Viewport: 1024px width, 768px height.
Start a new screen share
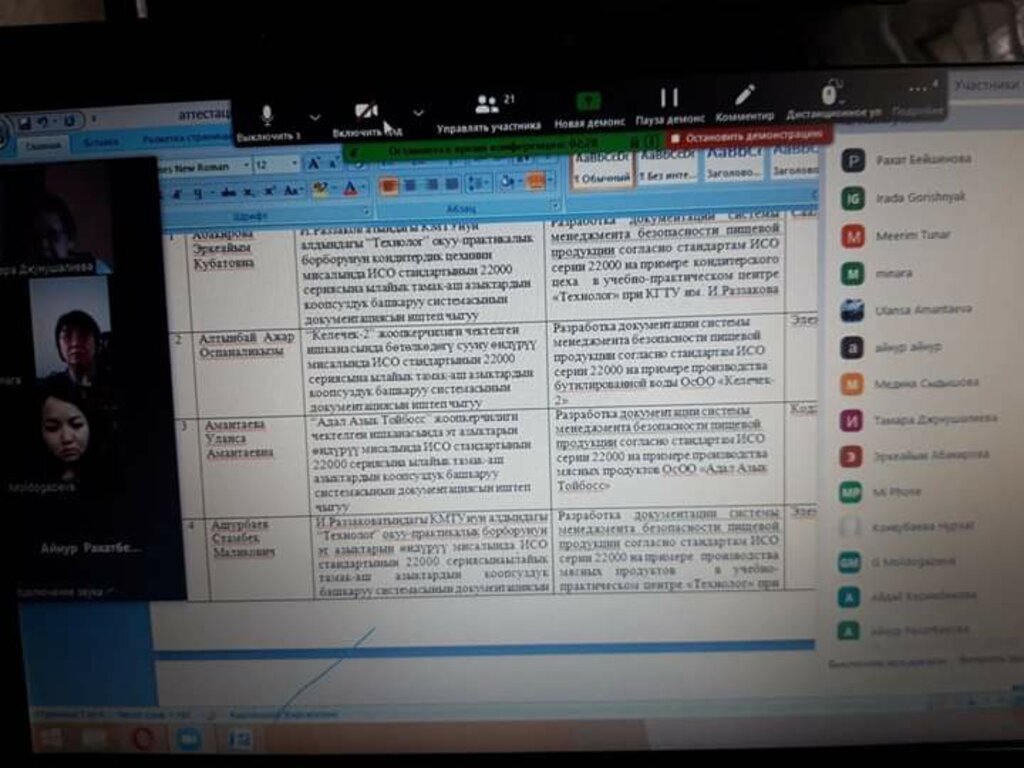[x=589, y=110]
